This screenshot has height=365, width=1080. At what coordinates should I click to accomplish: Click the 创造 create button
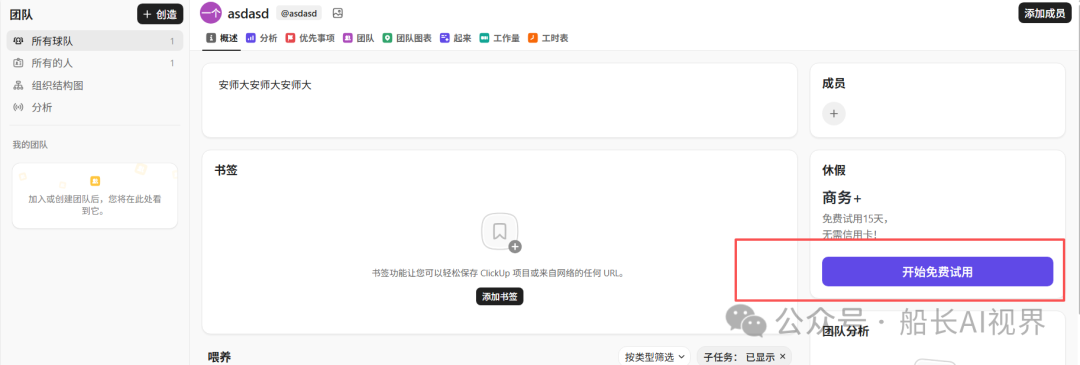[x=160, y=14]
